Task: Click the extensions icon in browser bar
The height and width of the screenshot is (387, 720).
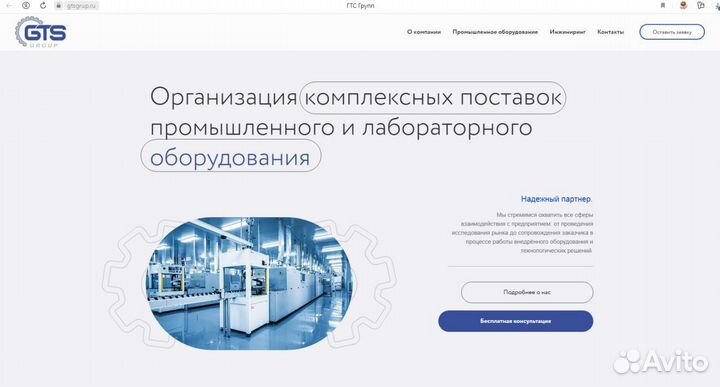Action: (x=701, y=6)
